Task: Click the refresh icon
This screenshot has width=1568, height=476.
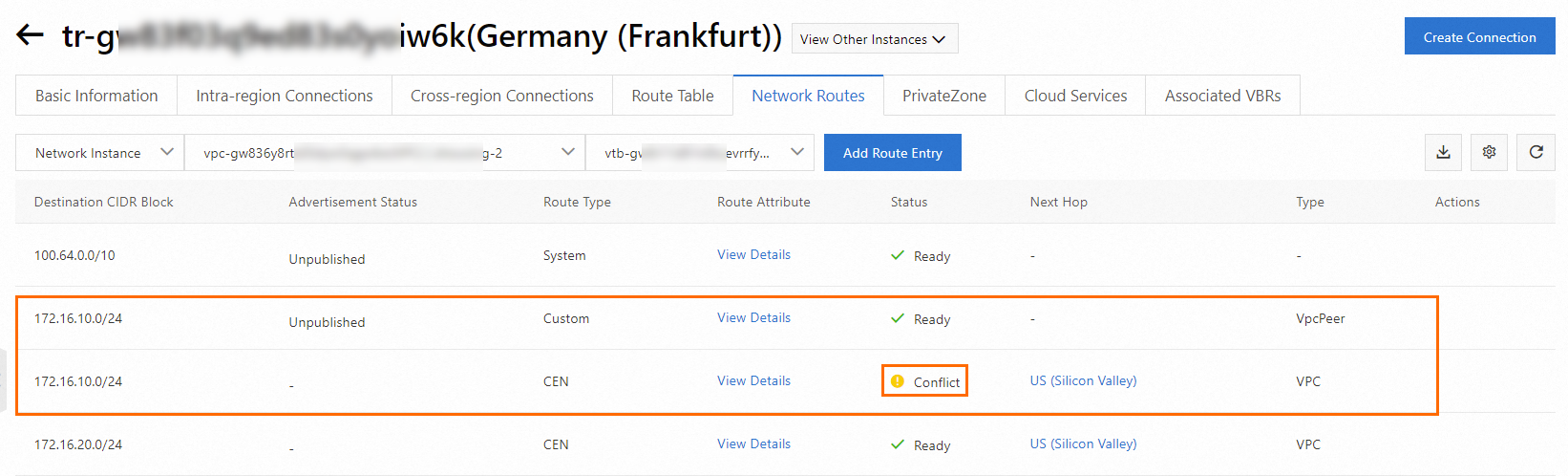Action: pyautogui.click(x=1536, y=152)
